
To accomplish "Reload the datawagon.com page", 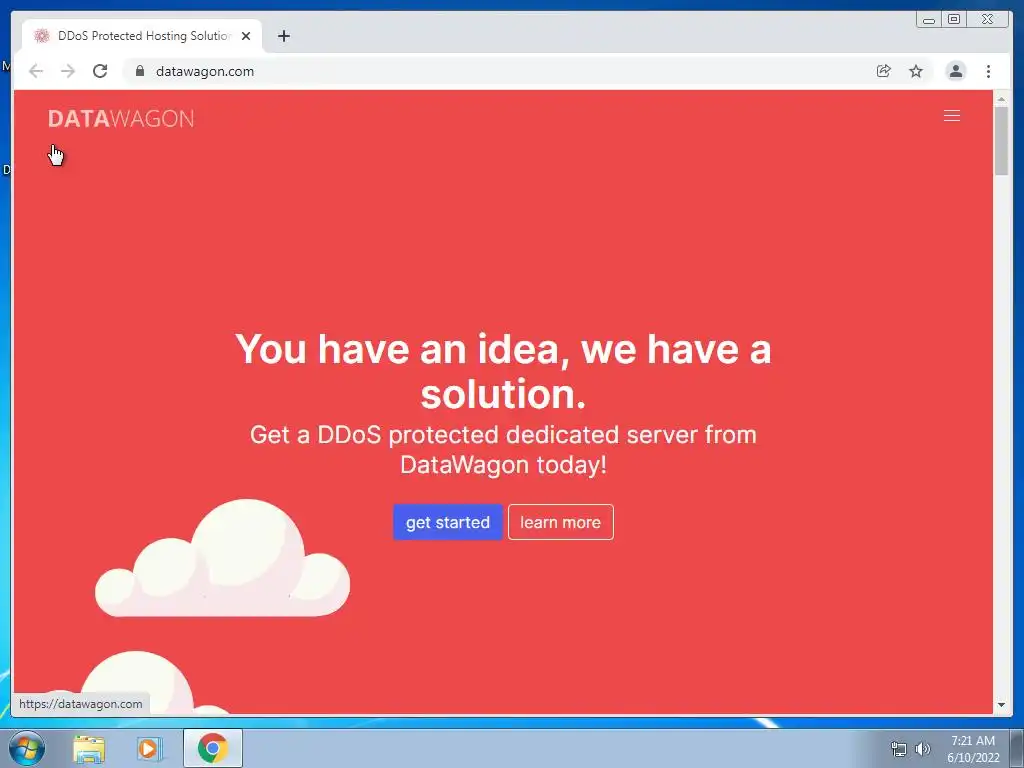I will point(100,71).
